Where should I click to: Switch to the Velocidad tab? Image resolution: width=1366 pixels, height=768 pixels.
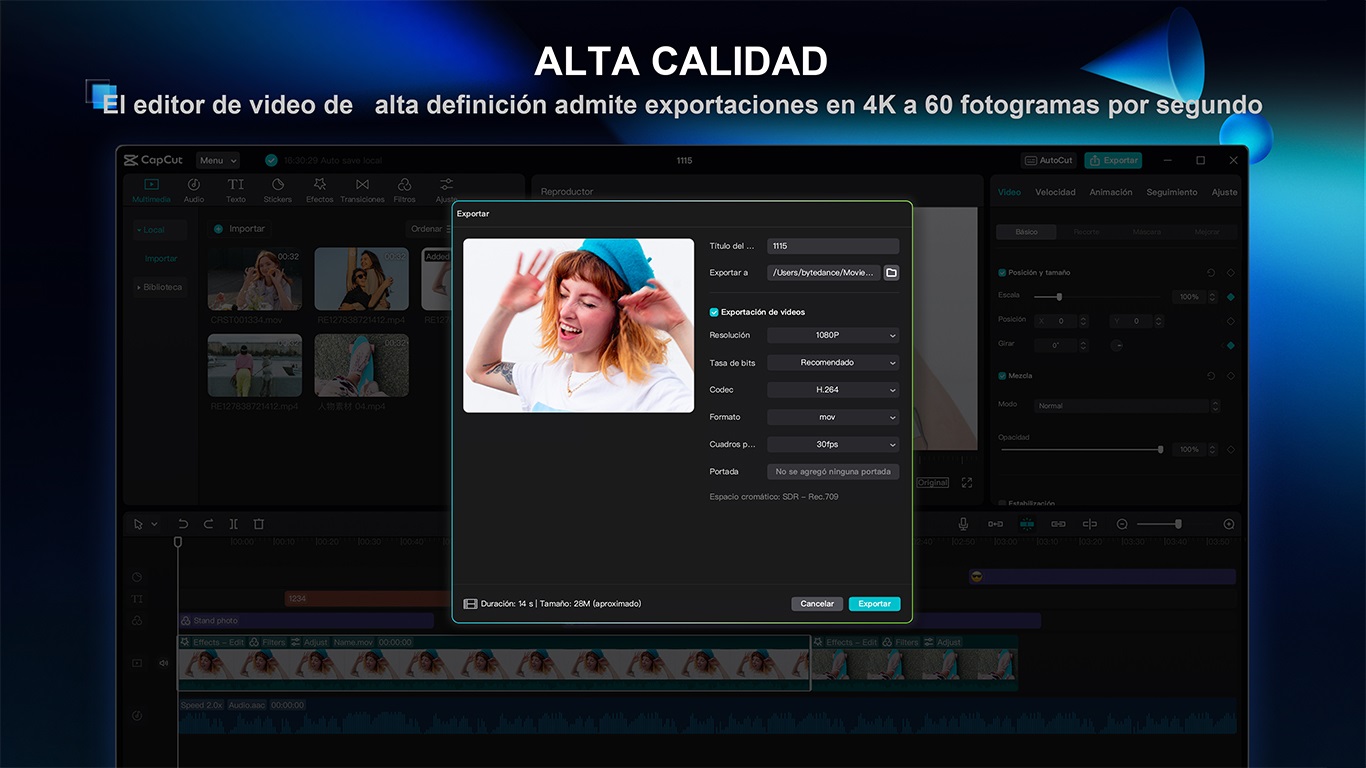click(x=1055, y=192)
